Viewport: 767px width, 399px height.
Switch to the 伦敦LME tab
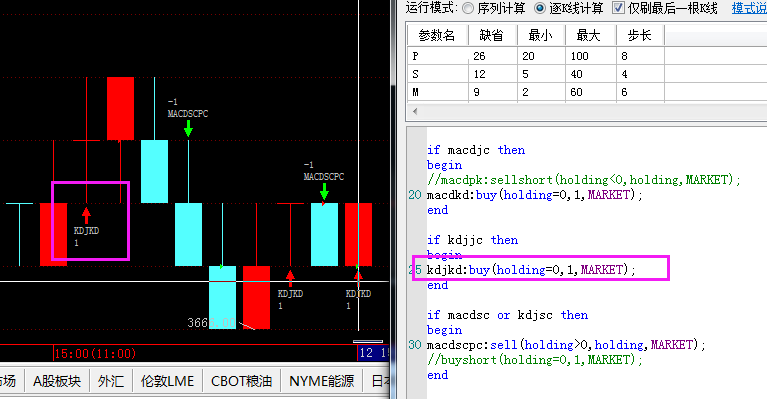click(x=167, y=381)
